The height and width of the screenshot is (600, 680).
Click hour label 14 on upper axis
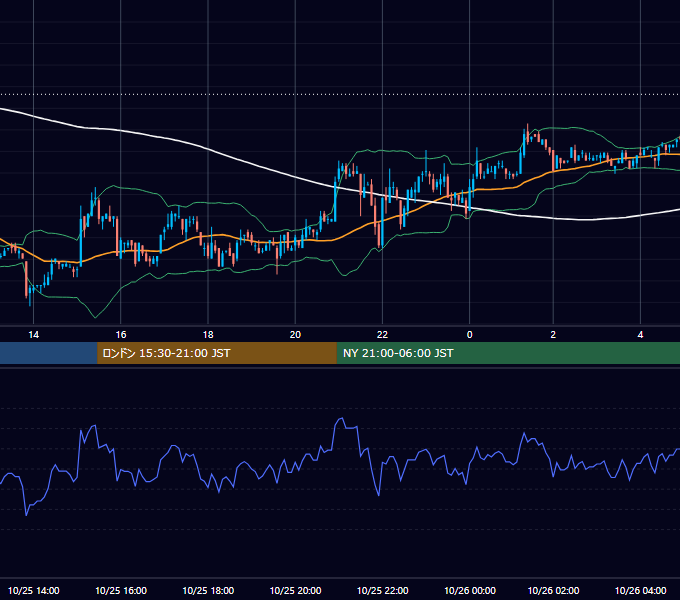[x=33, y=334]
